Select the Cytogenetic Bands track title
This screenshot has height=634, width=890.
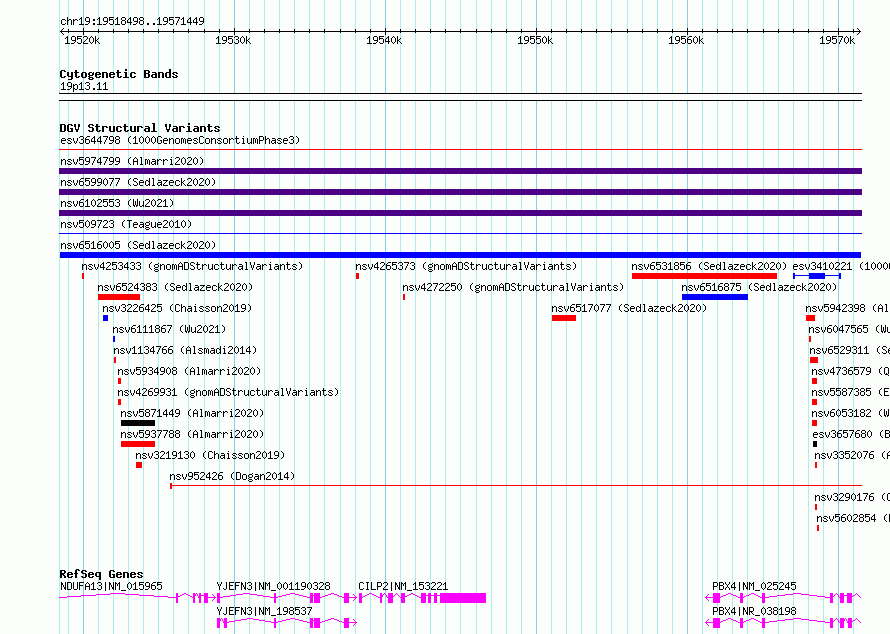click(x=119, y=74)
